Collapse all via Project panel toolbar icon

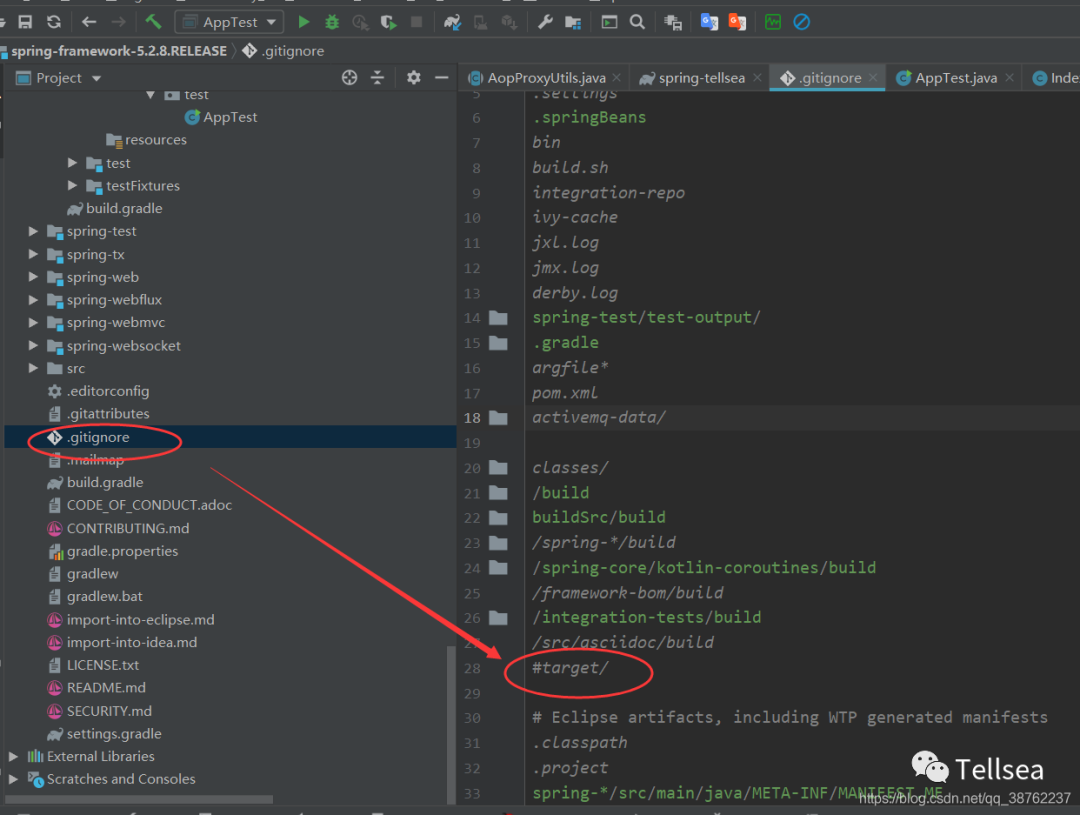pyautogui.click(x=377, y=78)
